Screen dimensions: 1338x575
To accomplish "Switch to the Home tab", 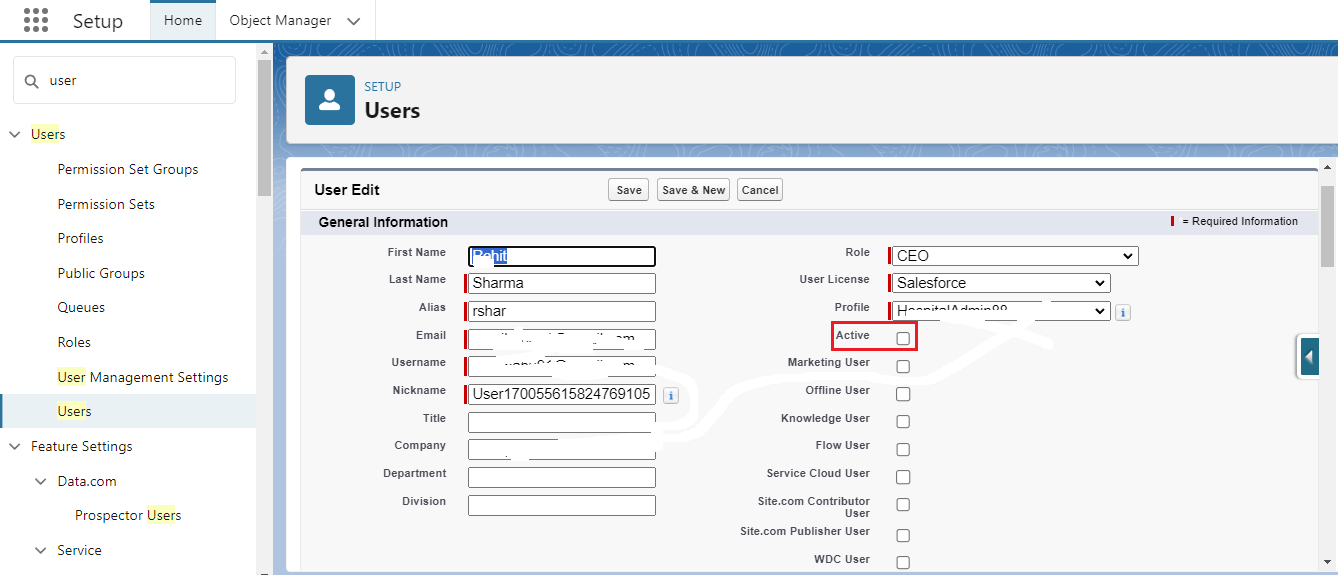I will coord(183,20).
